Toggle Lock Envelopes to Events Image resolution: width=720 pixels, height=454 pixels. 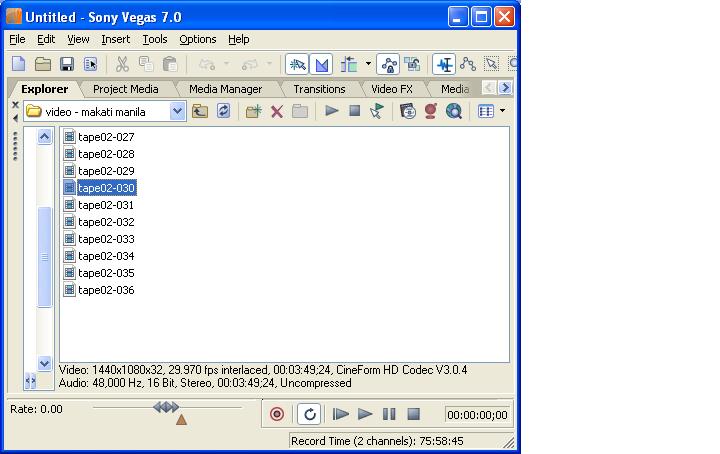(x=388, y=64)
